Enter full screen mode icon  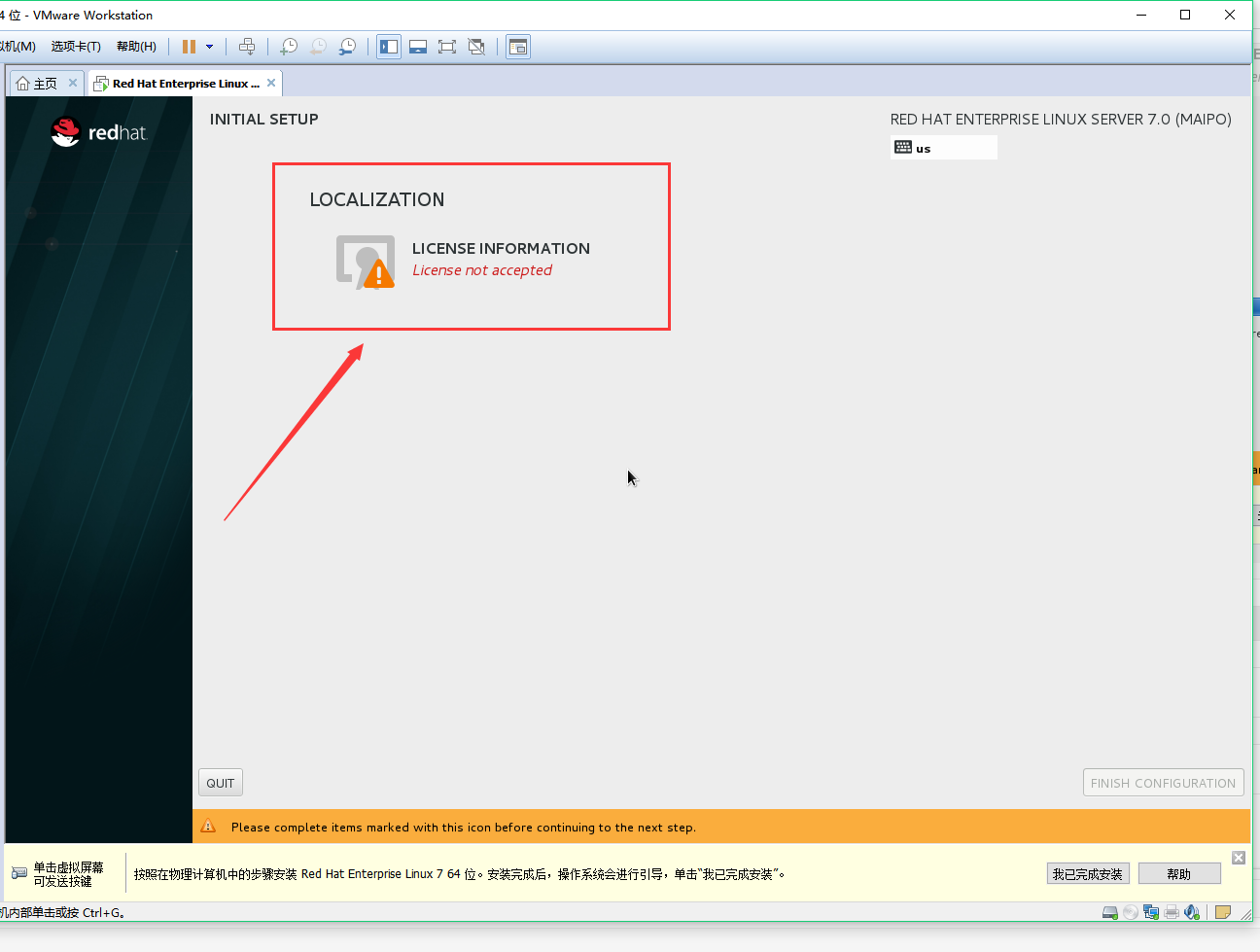pyautogui.click(x=447, y=47)
